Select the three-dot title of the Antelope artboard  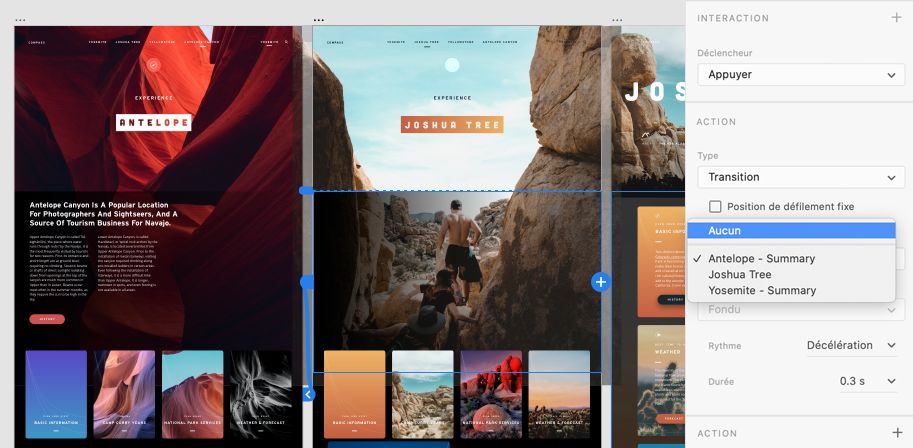coord(20,20)
